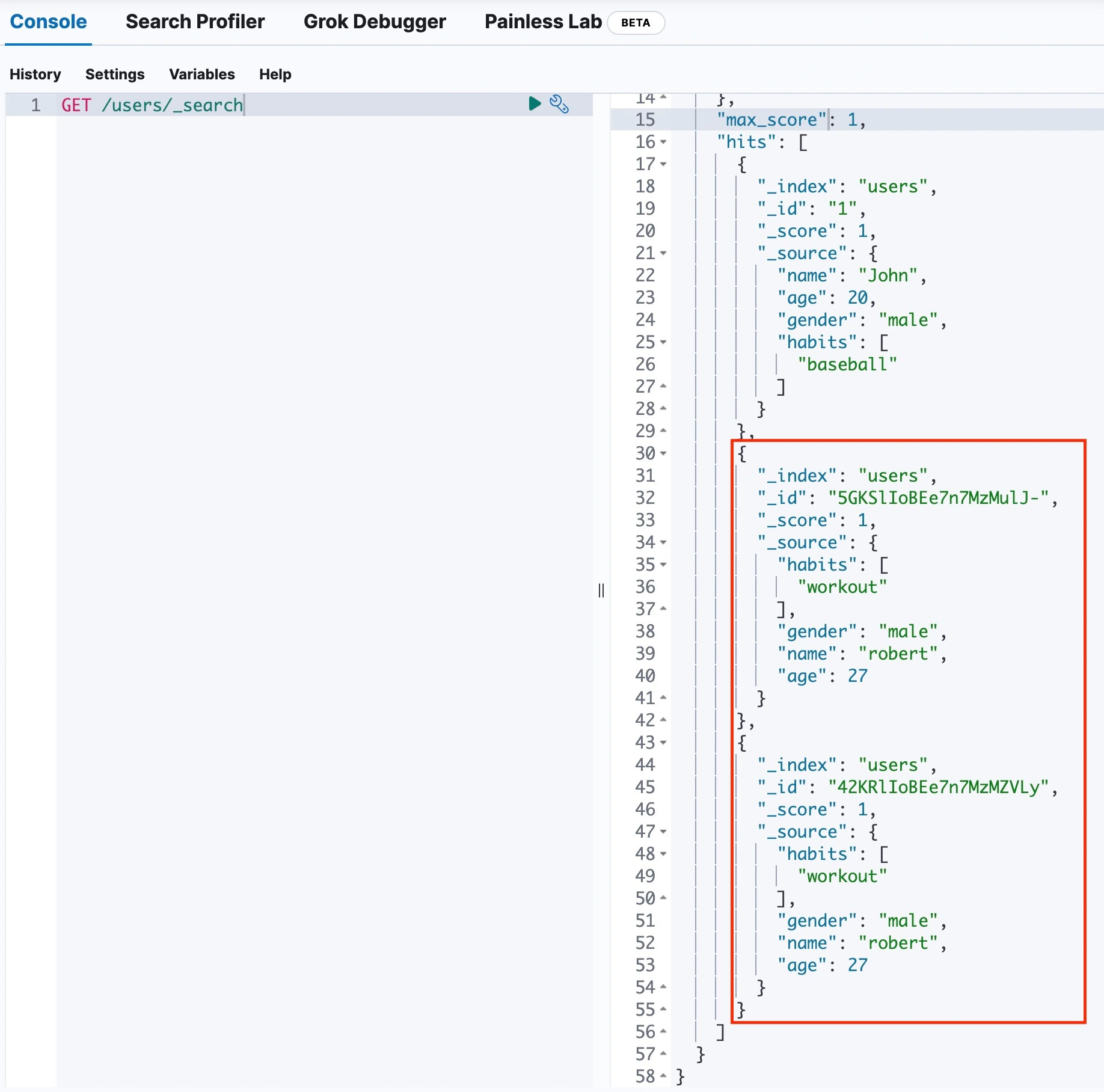The width and height of the screenshot is (1104, 1092).
Task: Collapse the hits array on line 16
Action: point(663,143)
